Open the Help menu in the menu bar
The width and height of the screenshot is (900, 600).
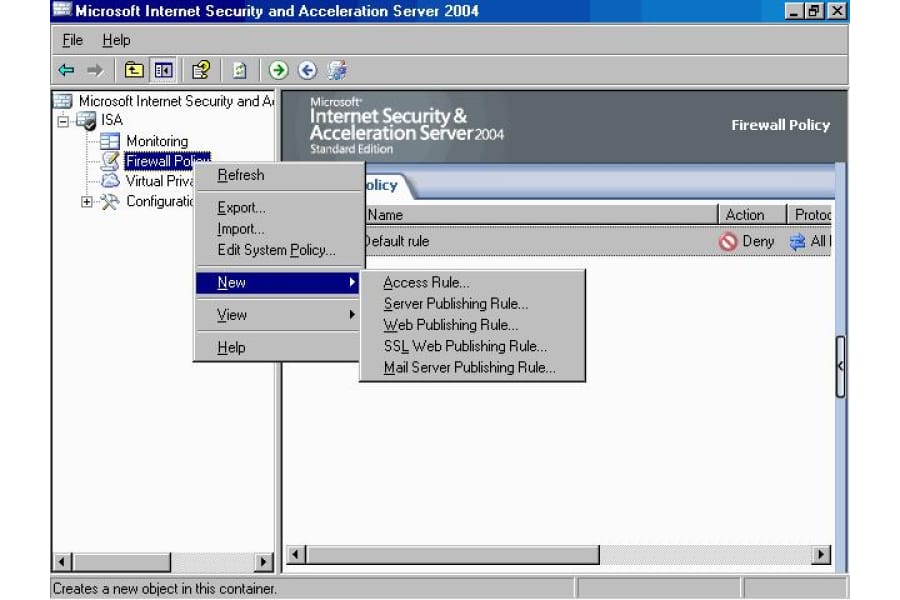coord(117,40)
